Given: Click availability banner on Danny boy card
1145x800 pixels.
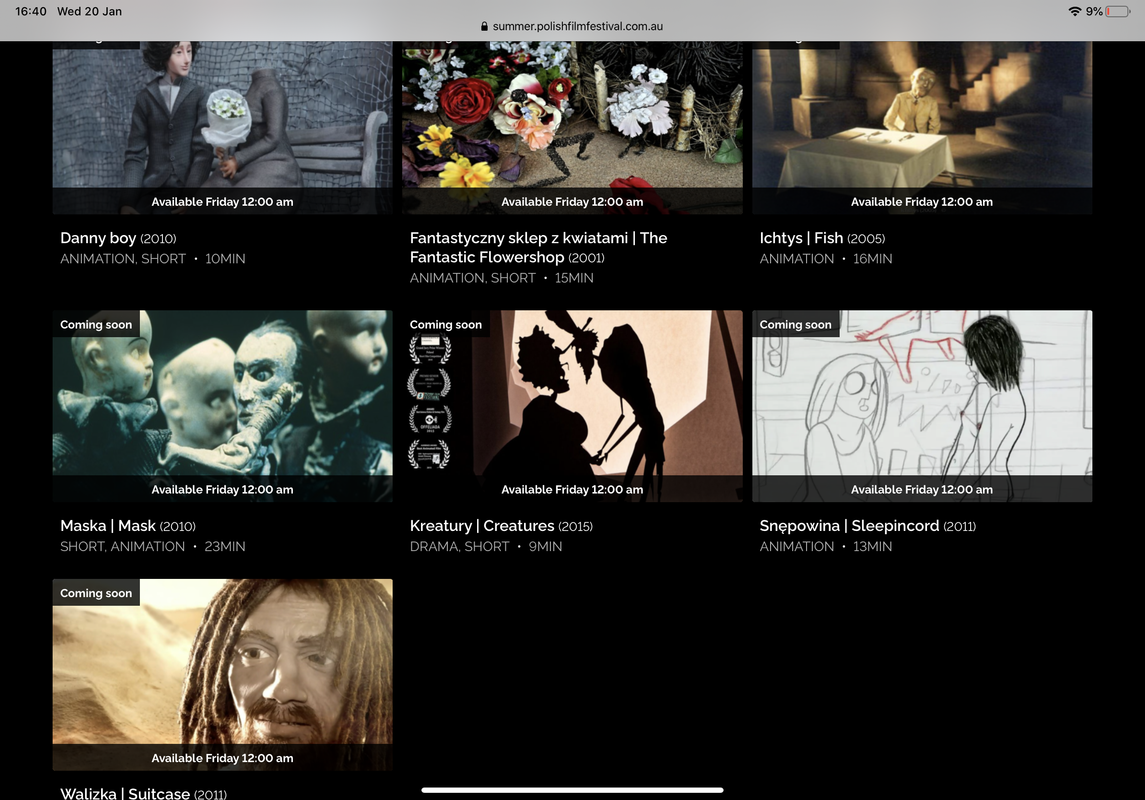Looking at the screenshot, I should [222, 201].
